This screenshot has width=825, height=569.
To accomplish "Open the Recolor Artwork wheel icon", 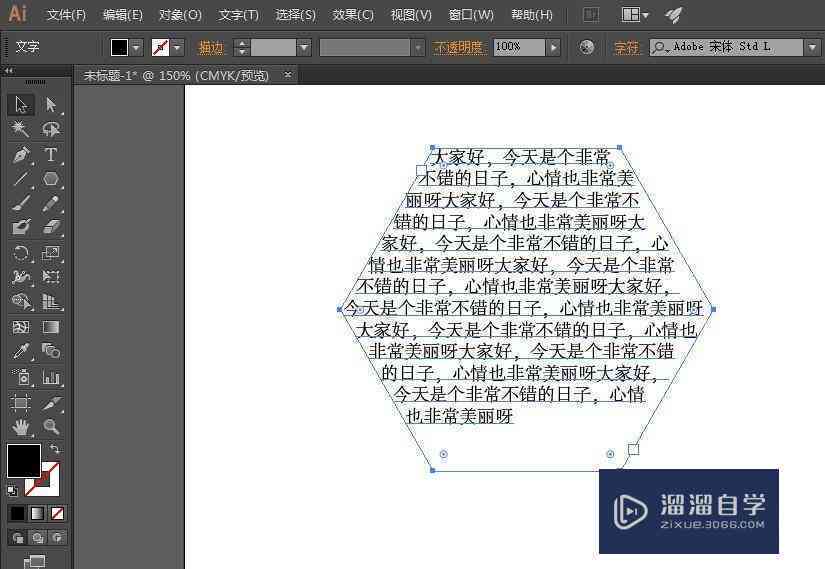I will pos(586,47).
